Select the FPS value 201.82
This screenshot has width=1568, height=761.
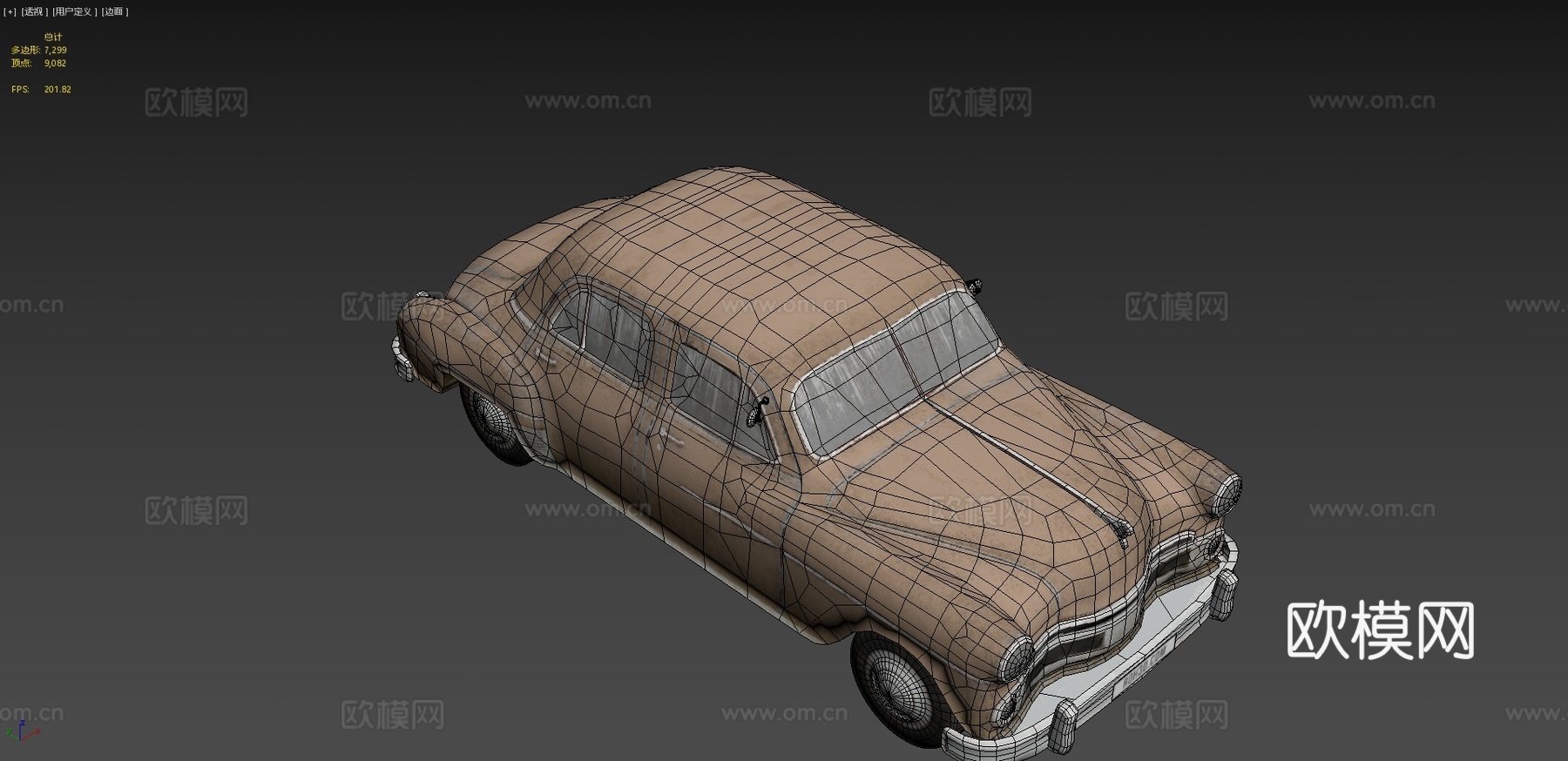[57, 90]
